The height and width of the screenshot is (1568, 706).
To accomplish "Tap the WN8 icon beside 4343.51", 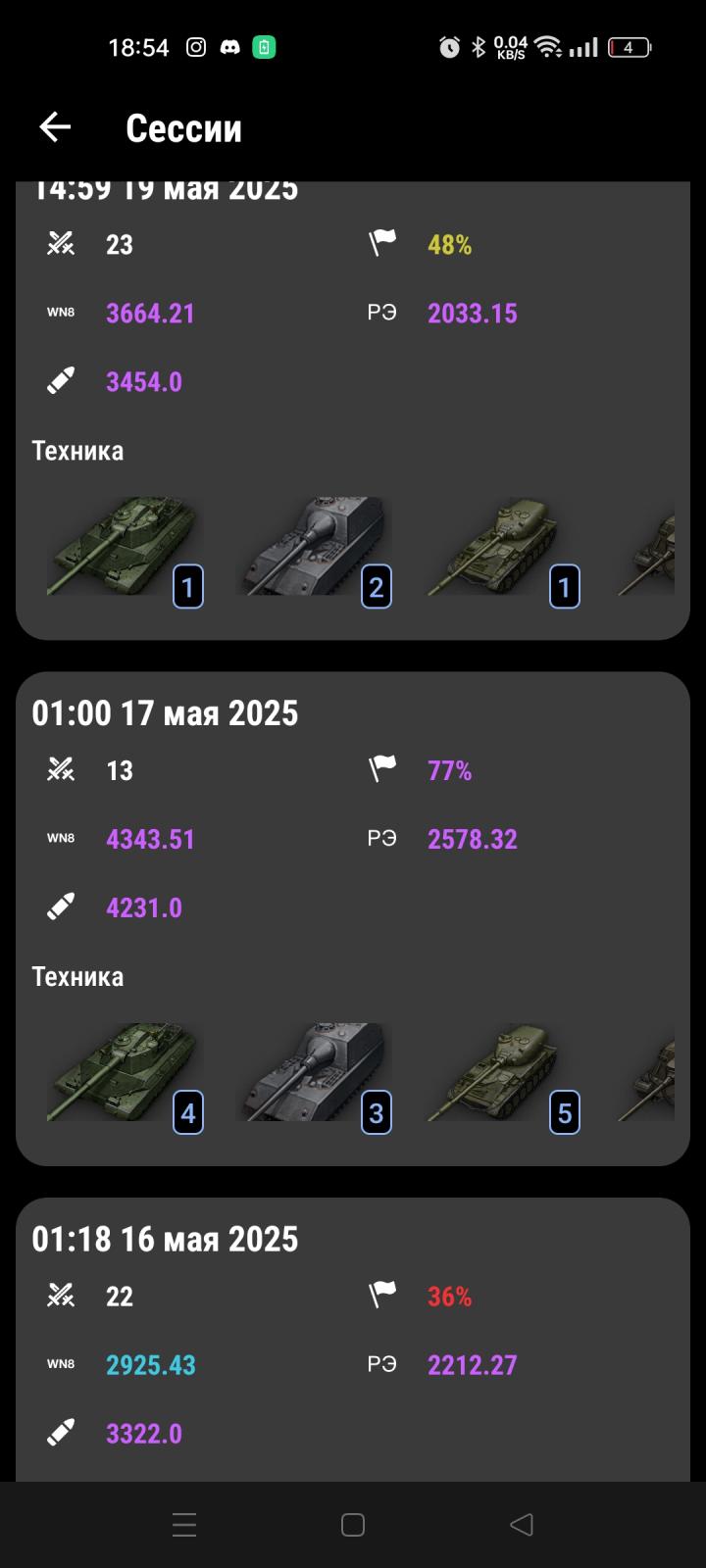I will [x=61, y=839].
